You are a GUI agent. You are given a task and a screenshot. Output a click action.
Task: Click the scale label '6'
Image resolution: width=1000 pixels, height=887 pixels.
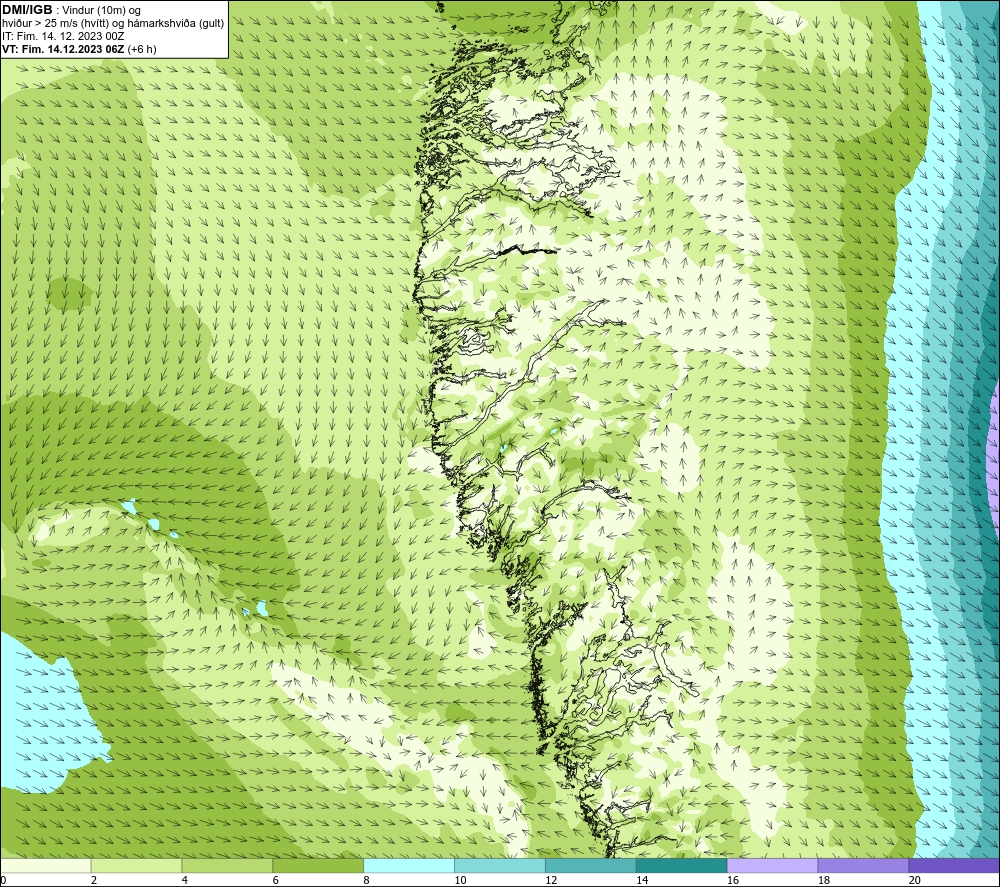click(276, 880)
